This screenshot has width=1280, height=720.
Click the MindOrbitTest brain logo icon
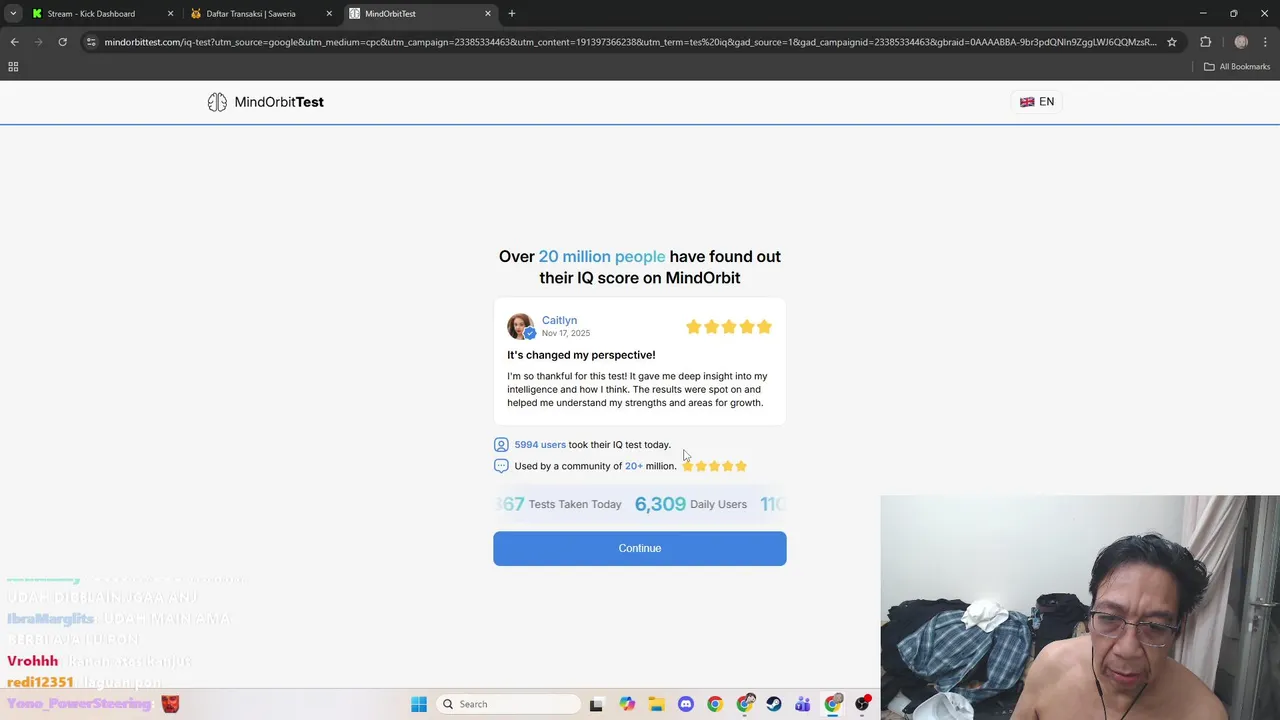pos(217,102)
